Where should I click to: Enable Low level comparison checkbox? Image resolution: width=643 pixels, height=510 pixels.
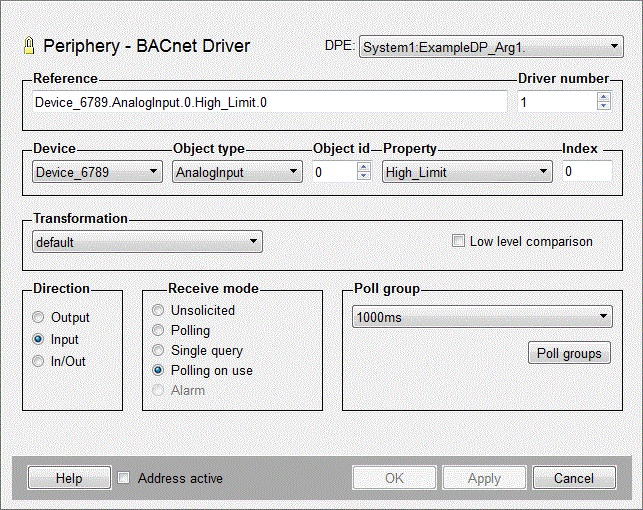coord(459,241)
